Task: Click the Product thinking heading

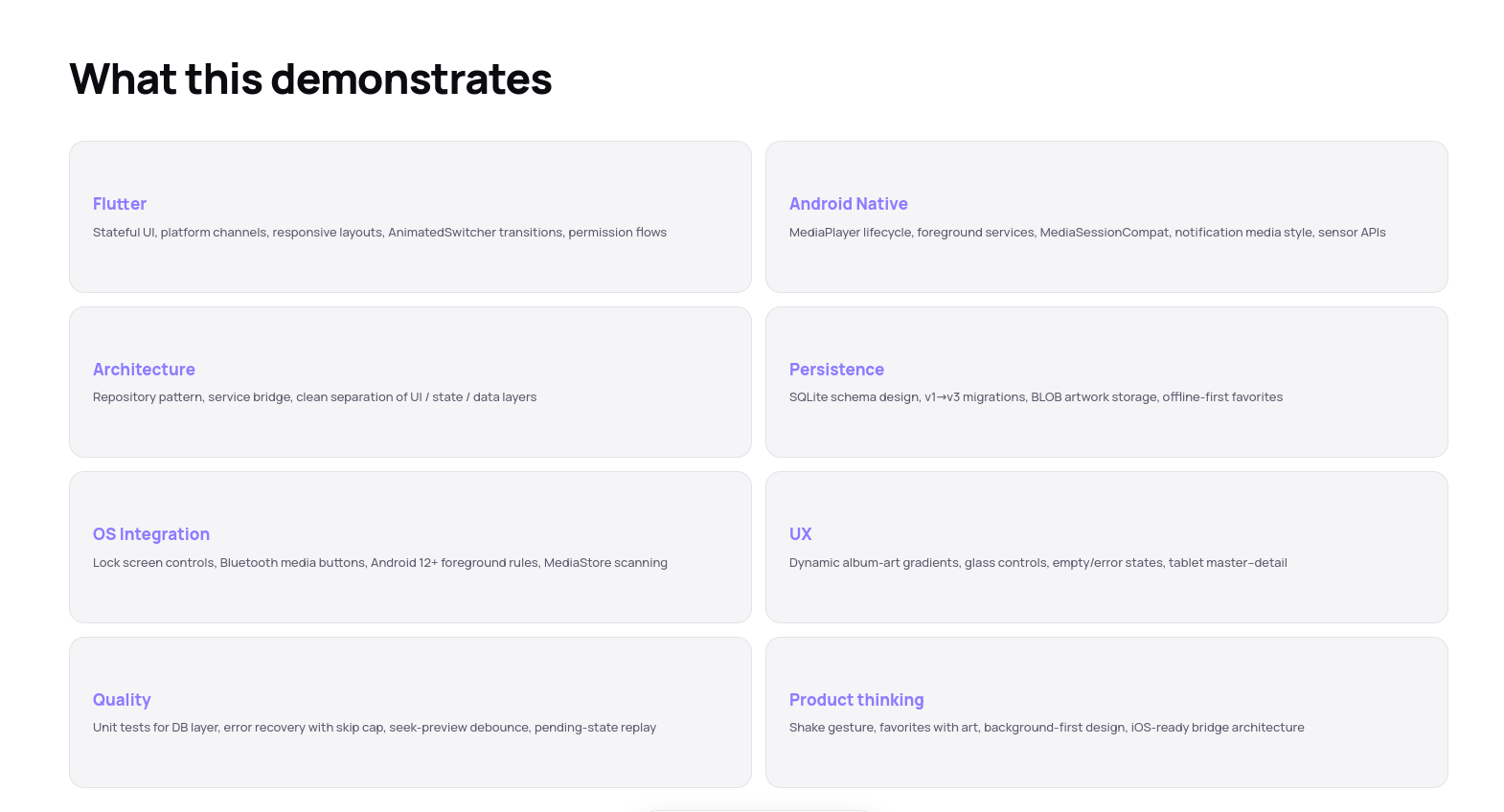Action: (x=856, y=700)
